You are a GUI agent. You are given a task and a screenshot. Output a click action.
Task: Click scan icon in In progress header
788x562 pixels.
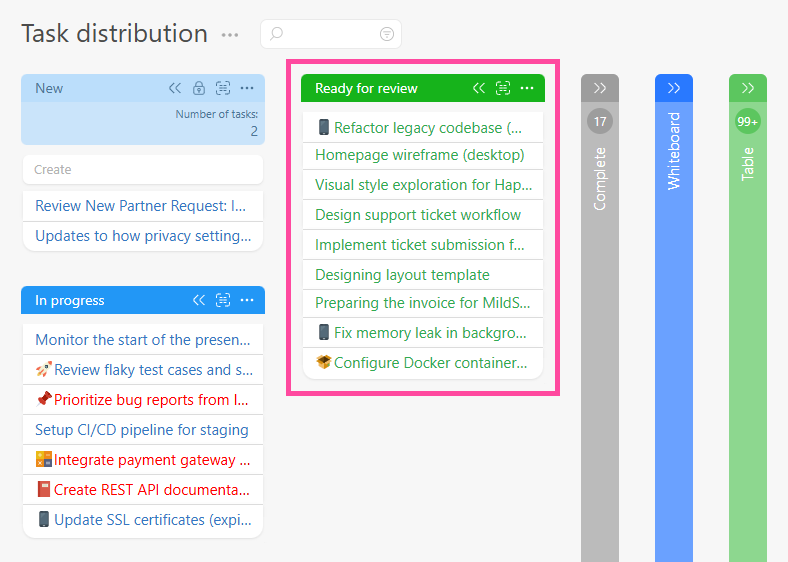point(223,300)
